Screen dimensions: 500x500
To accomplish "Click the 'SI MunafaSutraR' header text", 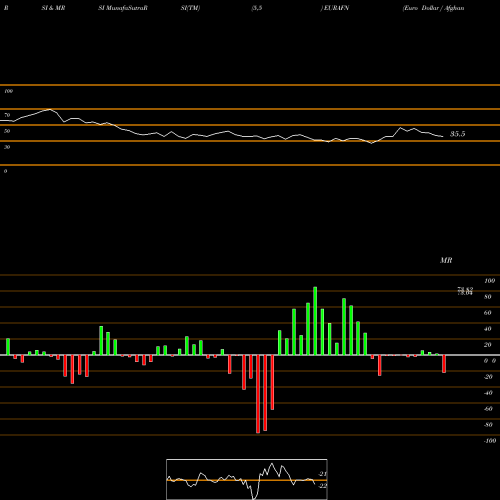I will click(123, 8).
